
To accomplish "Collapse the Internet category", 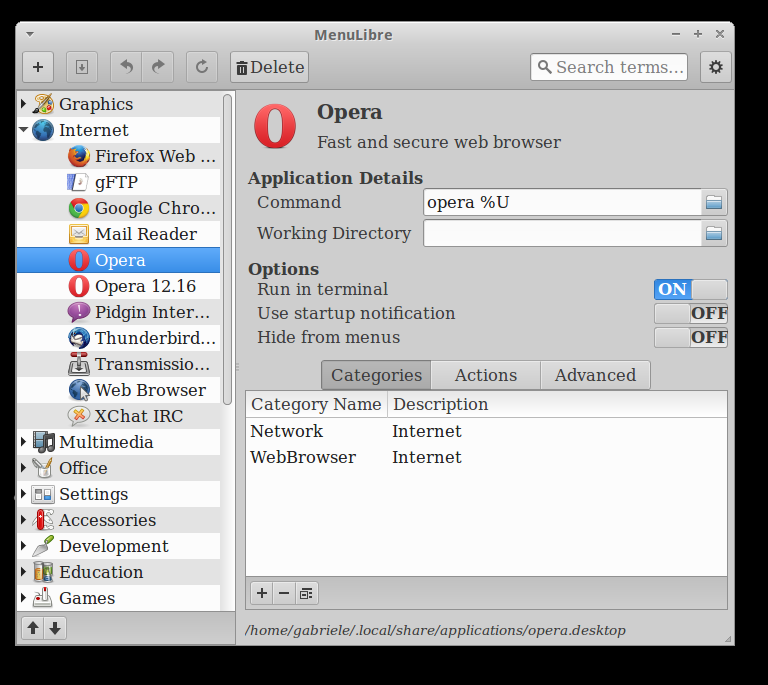I will click(23, 130).
